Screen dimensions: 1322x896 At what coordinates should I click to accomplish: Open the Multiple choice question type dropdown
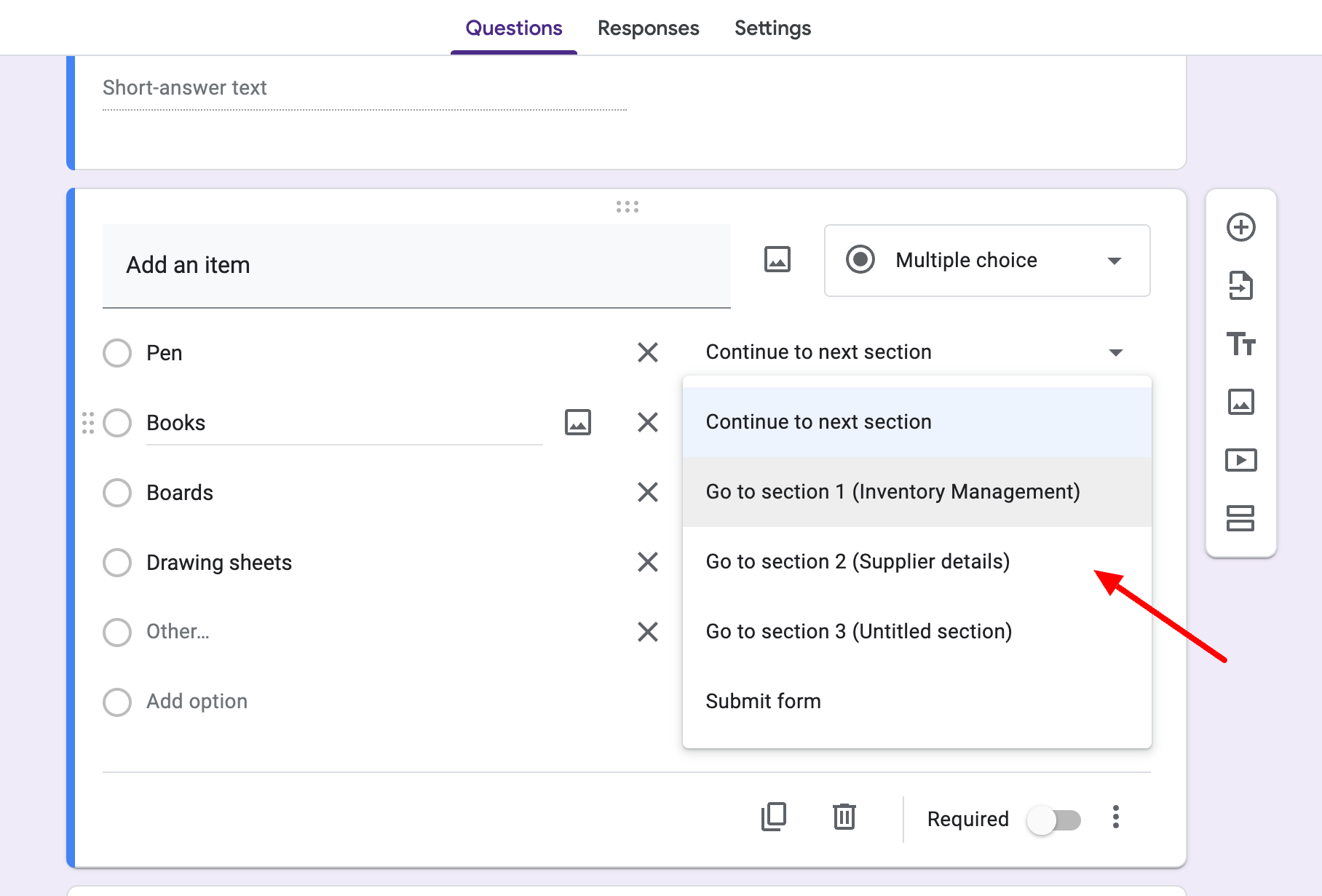986,261
